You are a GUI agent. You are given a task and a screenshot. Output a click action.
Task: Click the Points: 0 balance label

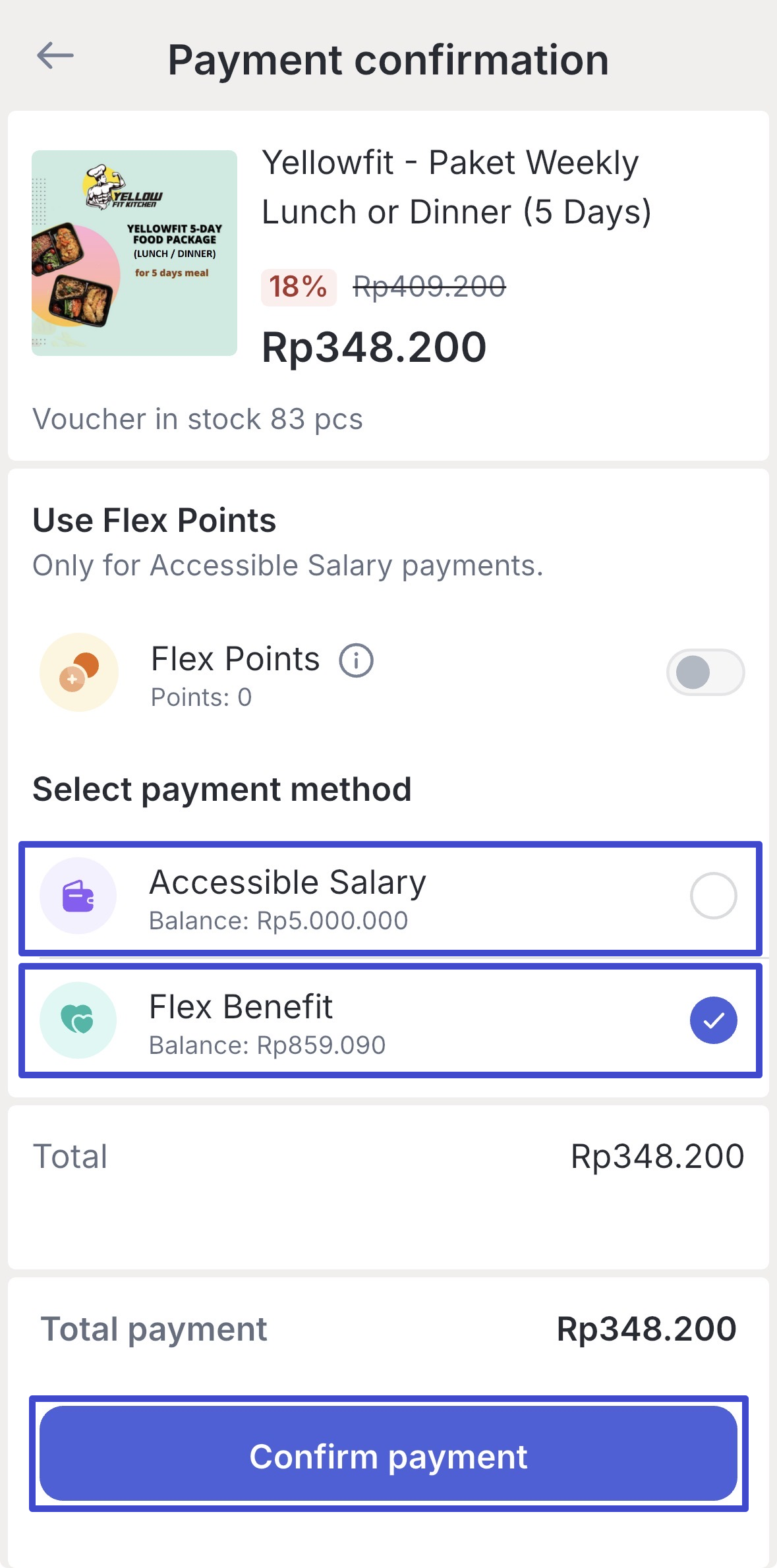[x=201, y=697]
